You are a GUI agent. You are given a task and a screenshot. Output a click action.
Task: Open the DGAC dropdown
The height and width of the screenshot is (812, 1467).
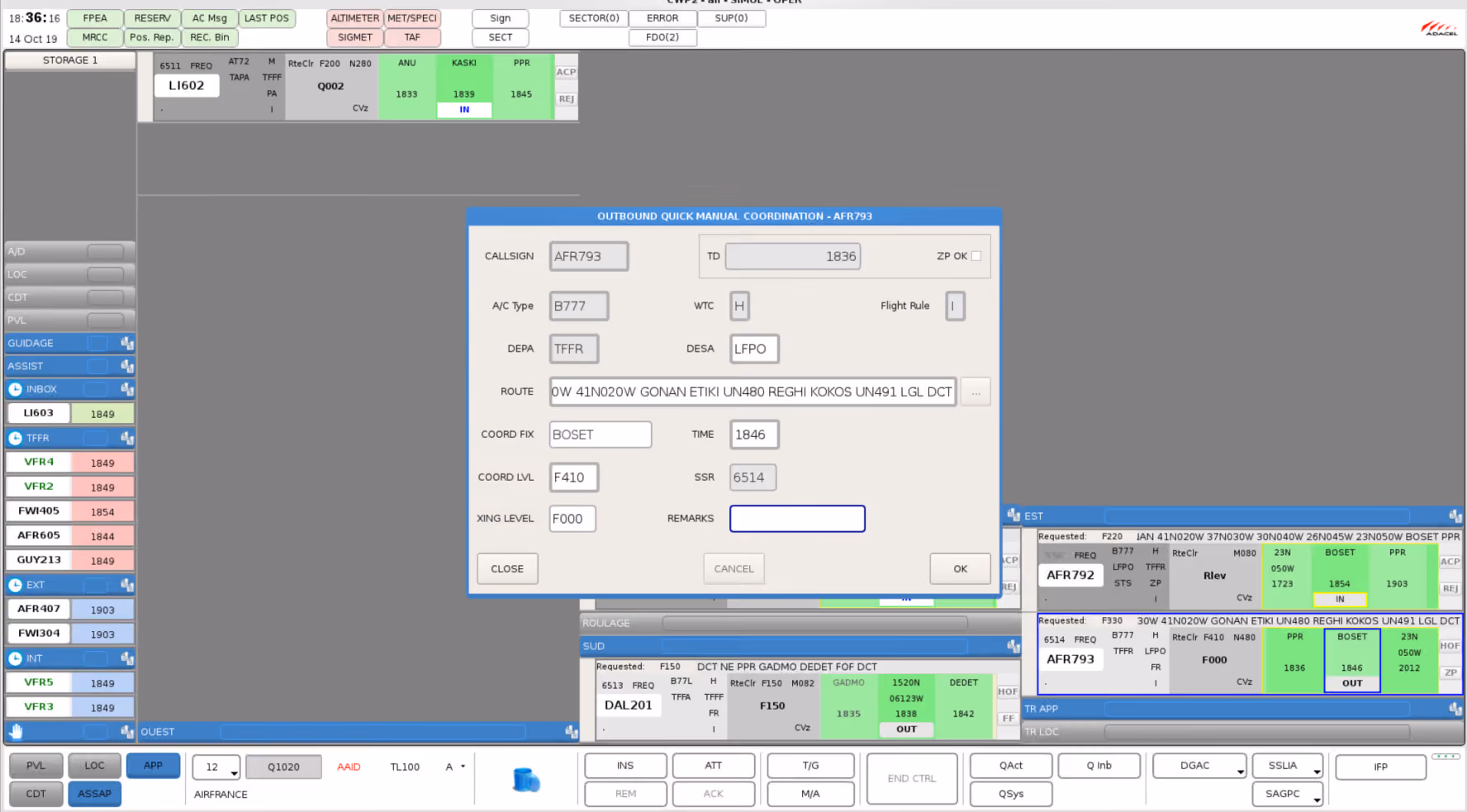(1199, 767)
